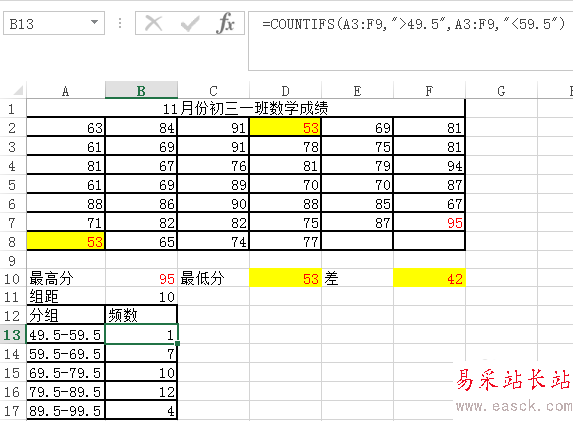This screenshot has width=573, height=421.
Task: Click highlighted cell A8 with 53
Action: pyautogui.click(x=66, y=241)
